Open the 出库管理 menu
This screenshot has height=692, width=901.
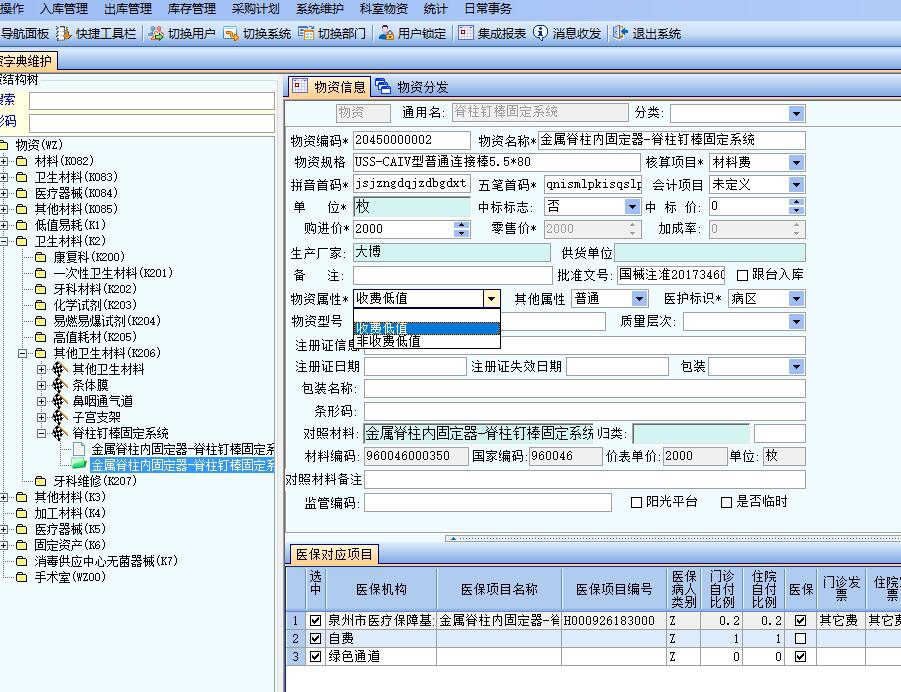[128, 9]
